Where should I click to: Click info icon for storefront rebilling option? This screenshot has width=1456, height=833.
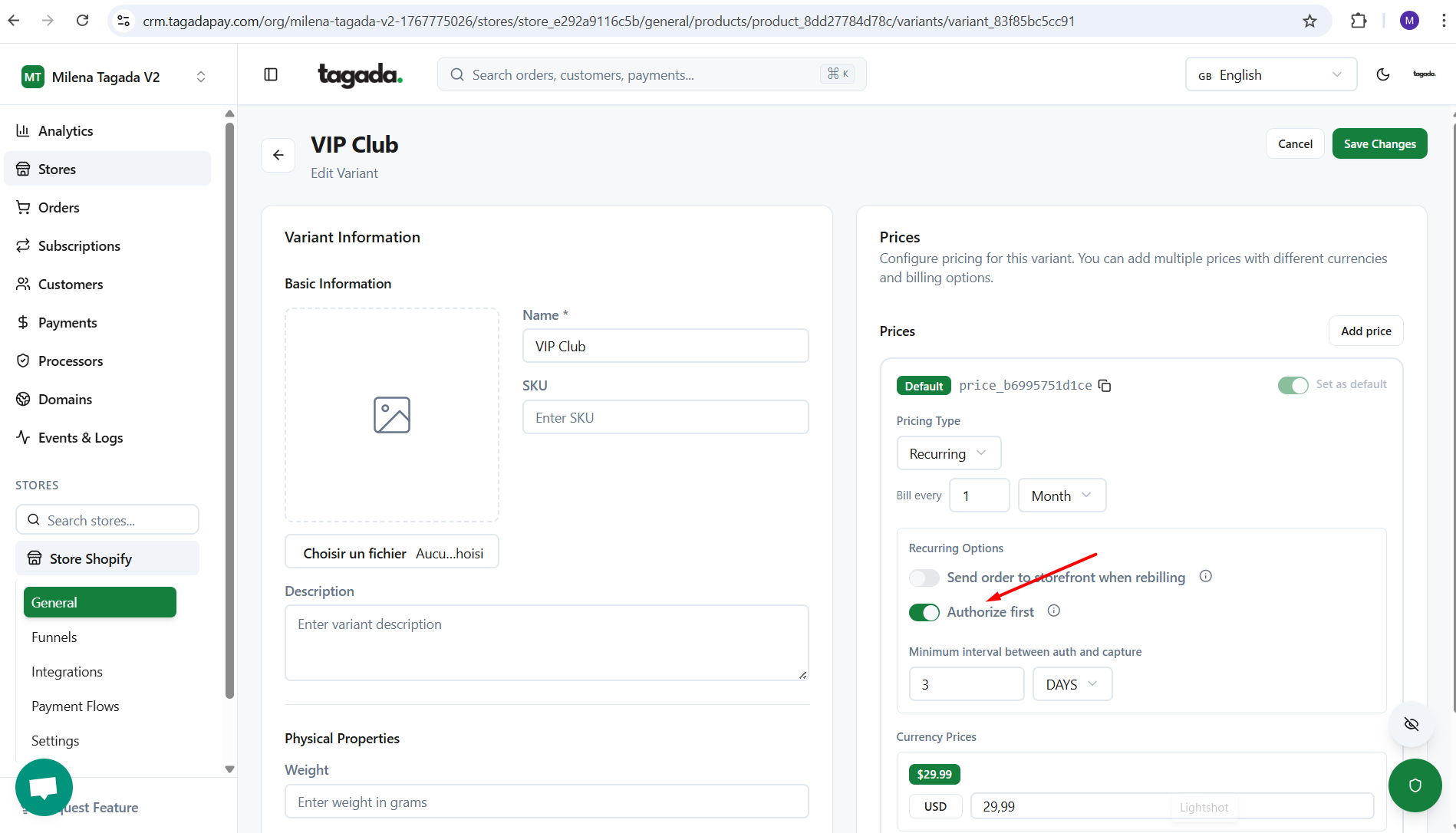pos(1205,576)
